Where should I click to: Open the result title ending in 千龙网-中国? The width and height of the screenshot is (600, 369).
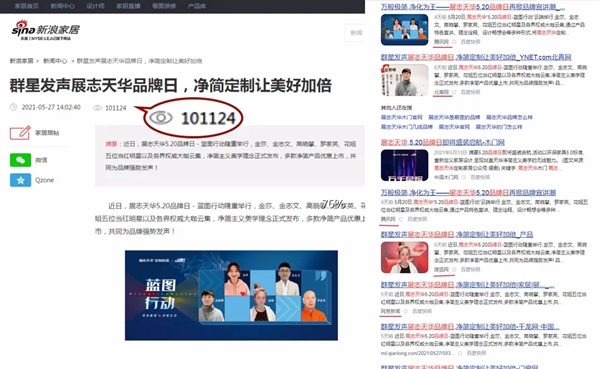click(x=470, y=327)
